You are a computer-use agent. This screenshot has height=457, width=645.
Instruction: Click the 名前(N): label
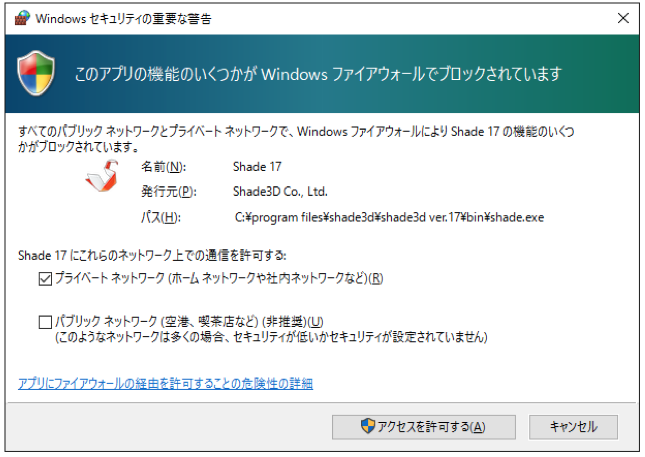(x=164, y=167)
